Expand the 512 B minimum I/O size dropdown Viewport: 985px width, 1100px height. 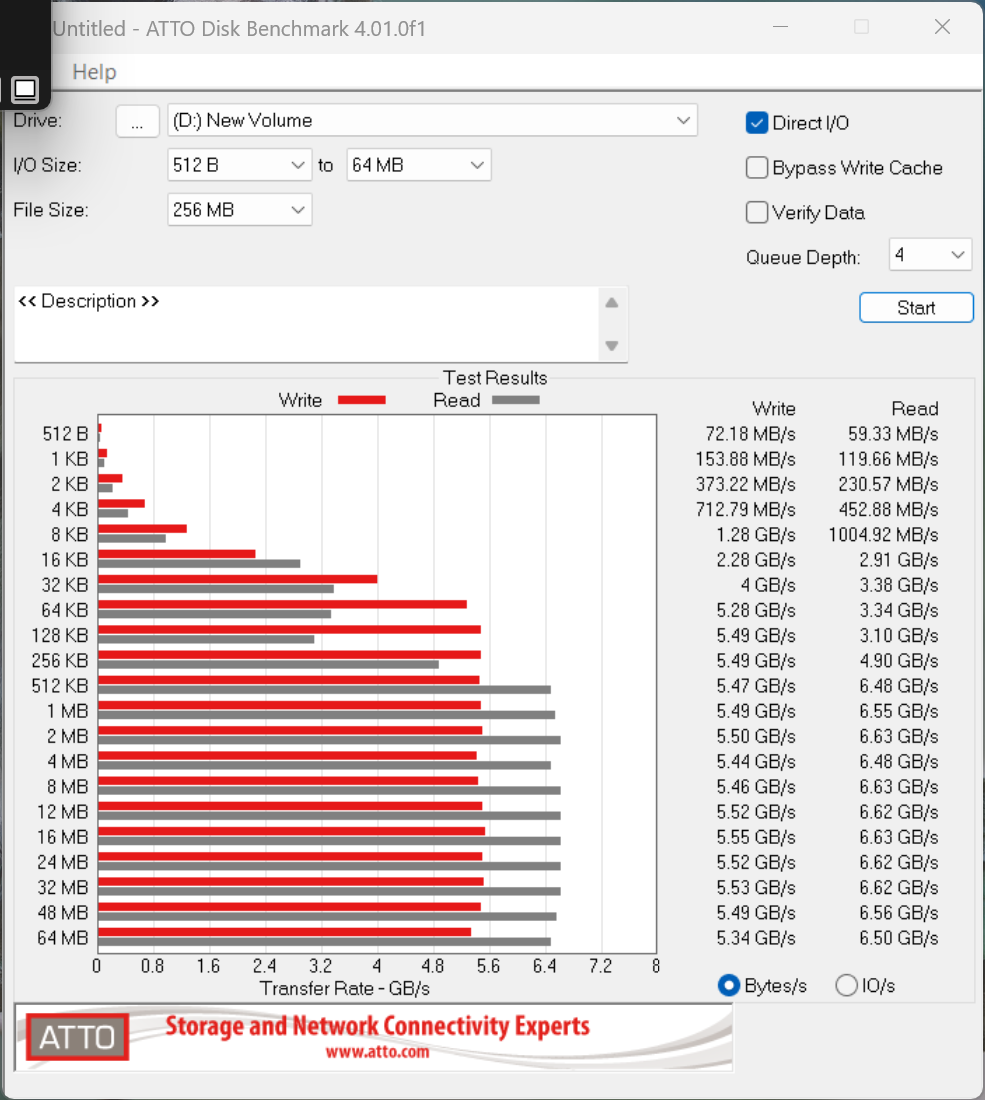[239, 166]
